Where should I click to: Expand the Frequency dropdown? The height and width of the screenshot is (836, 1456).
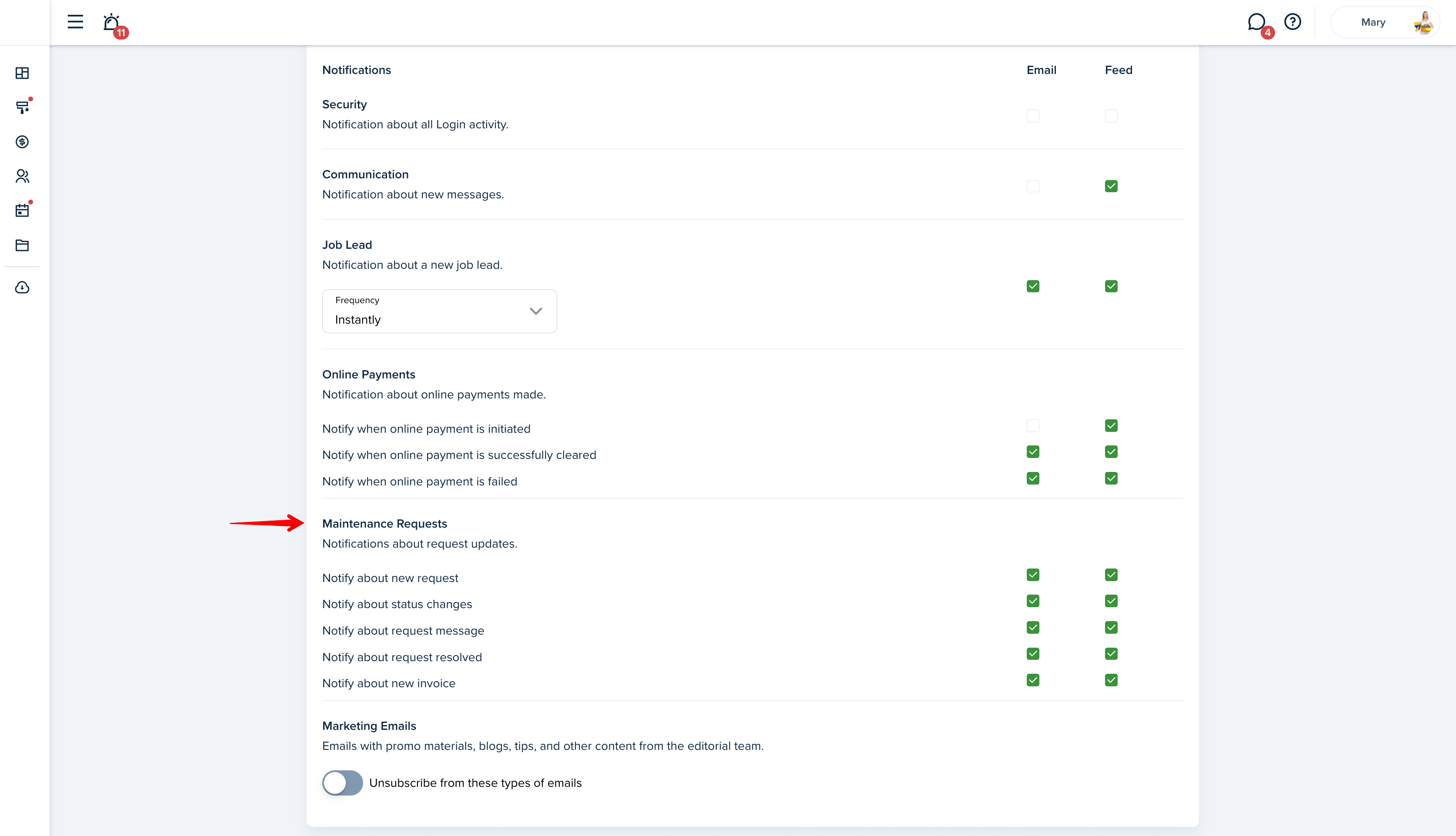click(x=440, y=311)
